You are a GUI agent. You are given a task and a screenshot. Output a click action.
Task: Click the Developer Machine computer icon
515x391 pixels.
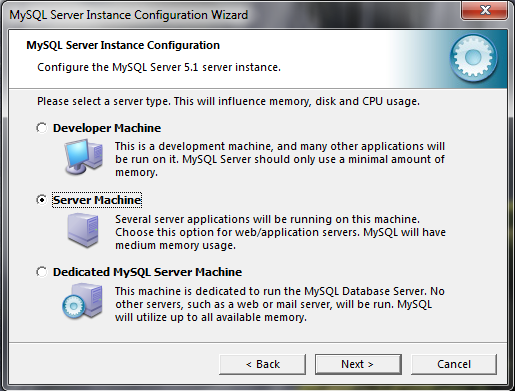[x=83, y=157]
